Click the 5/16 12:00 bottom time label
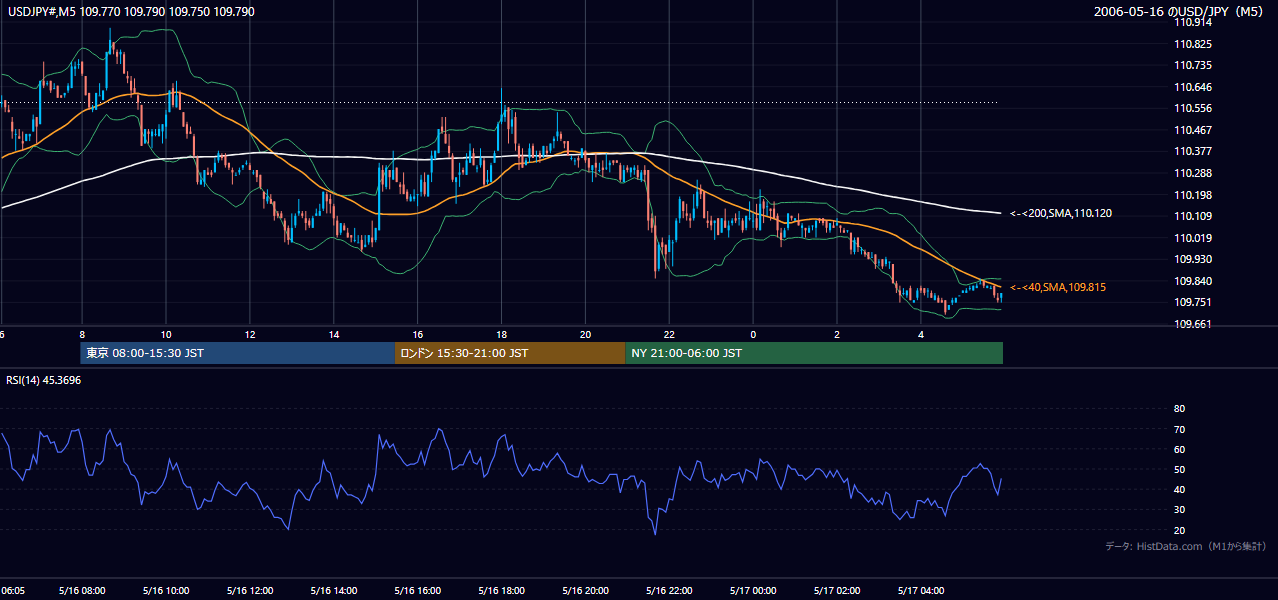Viewport: 1278px width, 600px height. point(250,590)
